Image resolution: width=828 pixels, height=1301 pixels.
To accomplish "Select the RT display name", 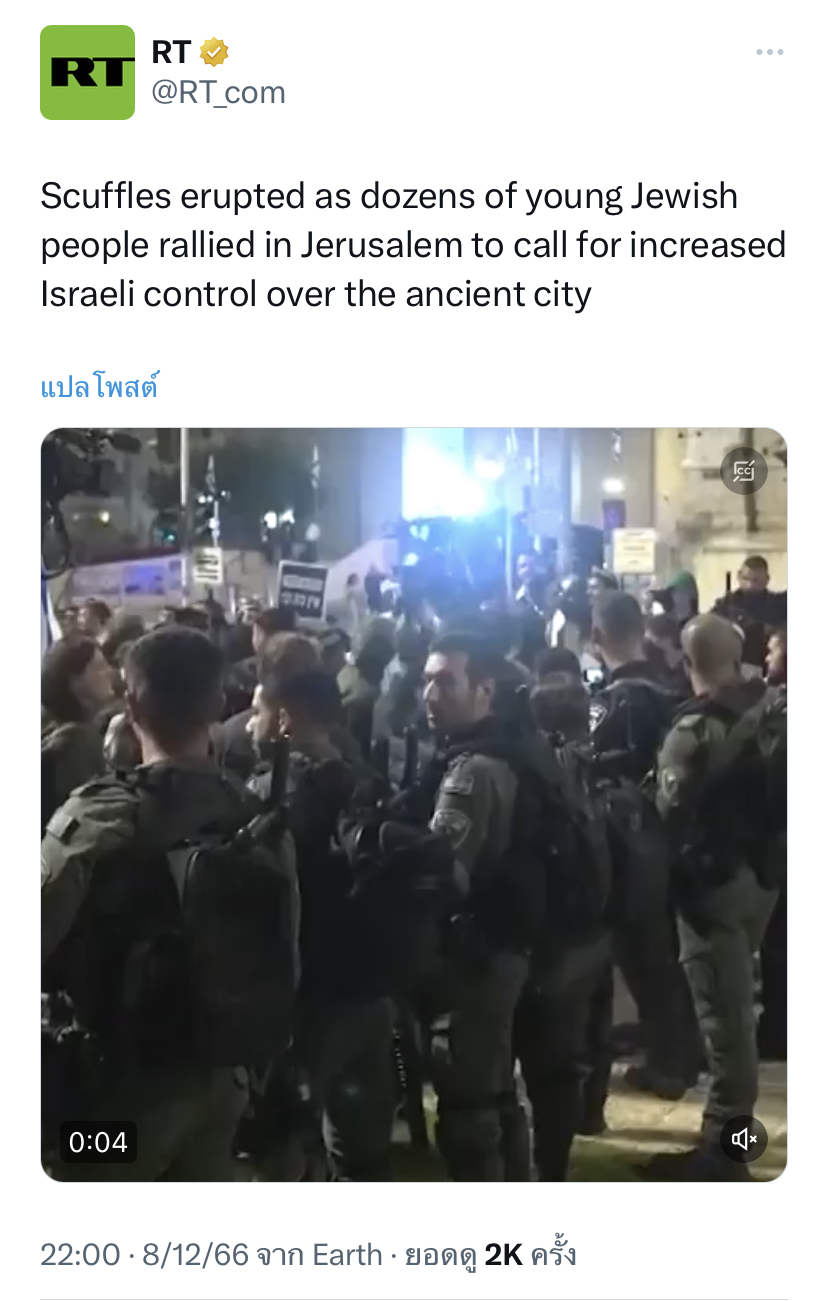I will click(x=171, y=53).
